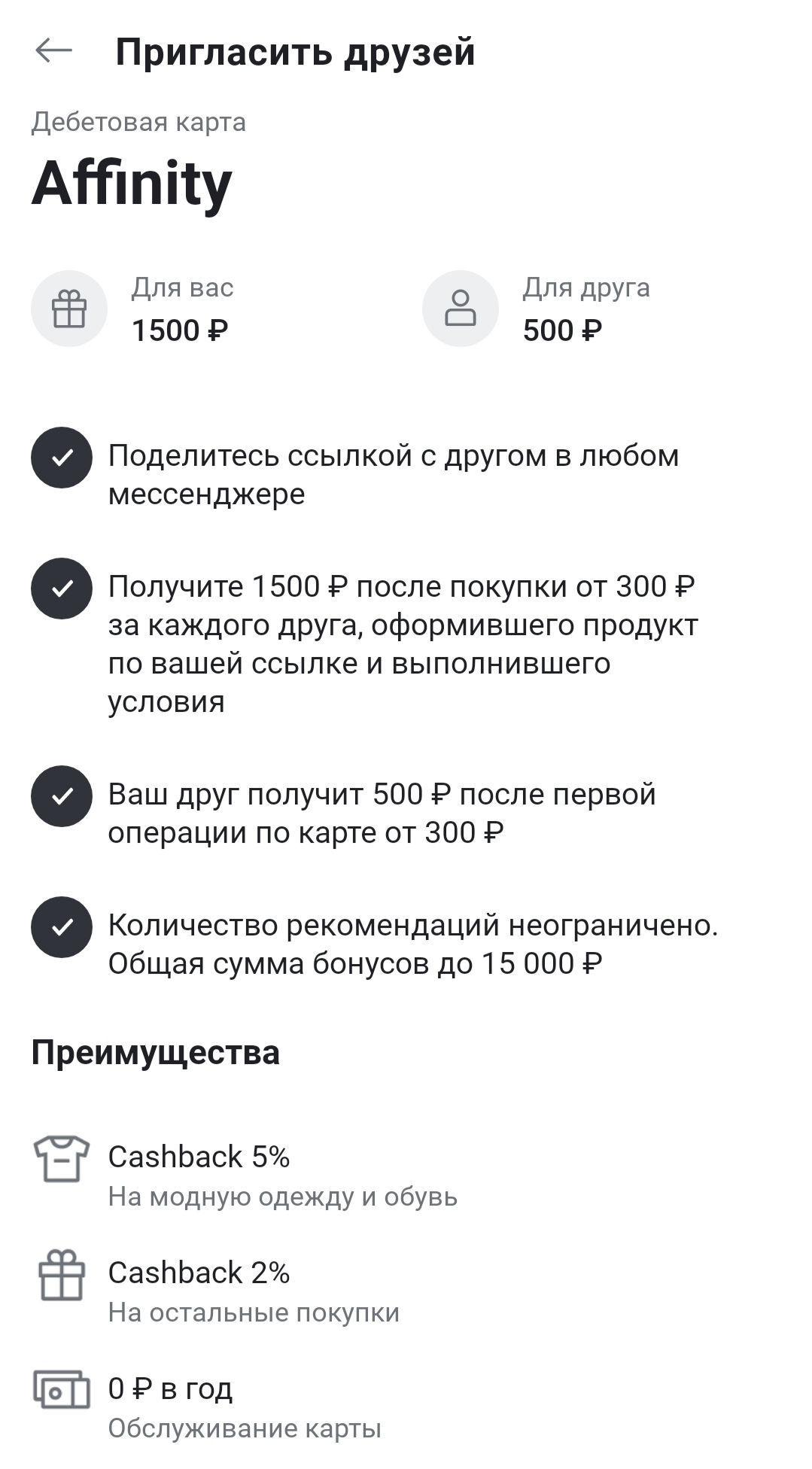Tap the 500 ₽ friend bonus amount

pyautogui.click(x=562, y=330)
